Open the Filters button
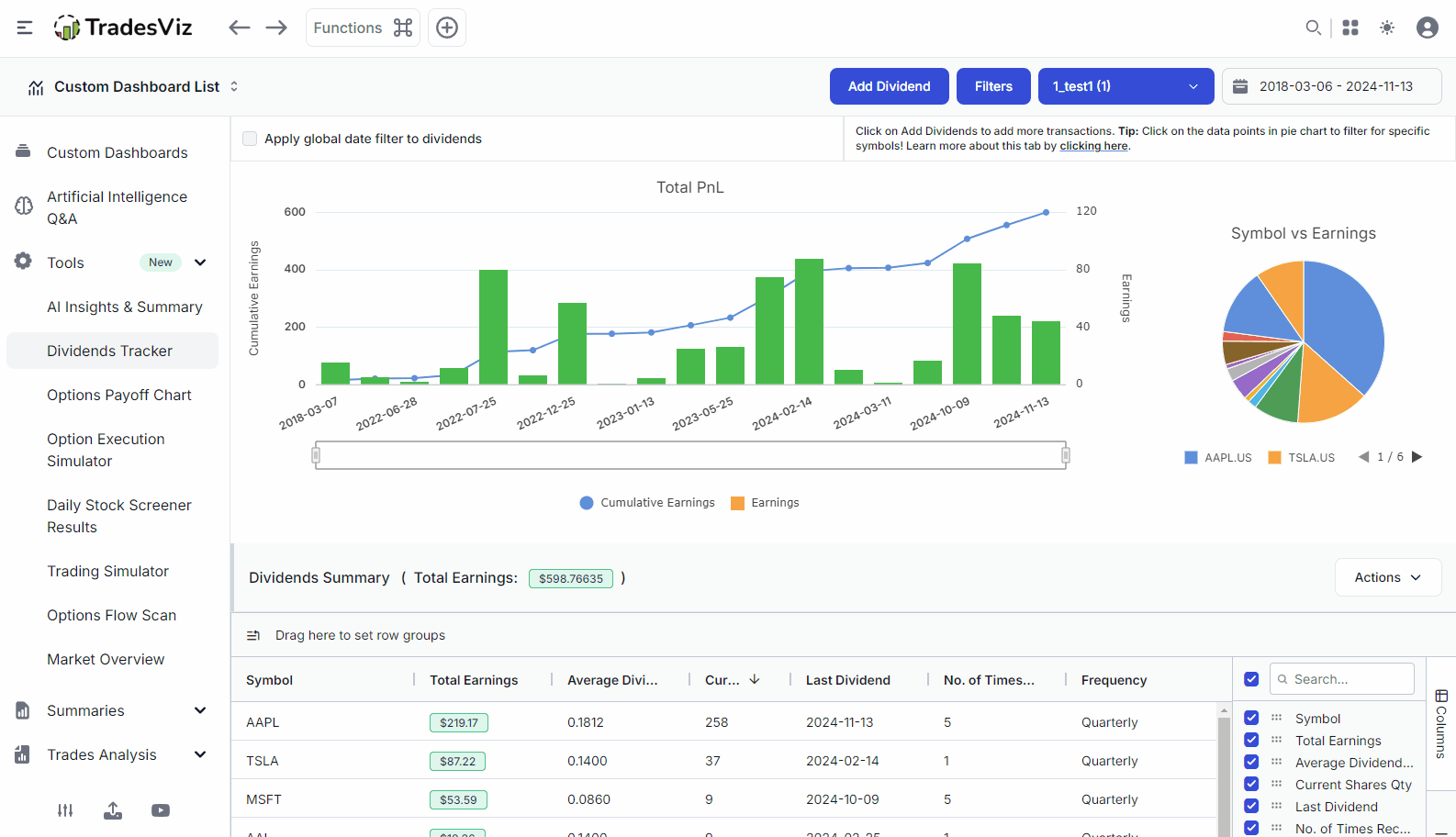Image resolution: width=1456 pixels, height=837 pixels. pos(993,86)
